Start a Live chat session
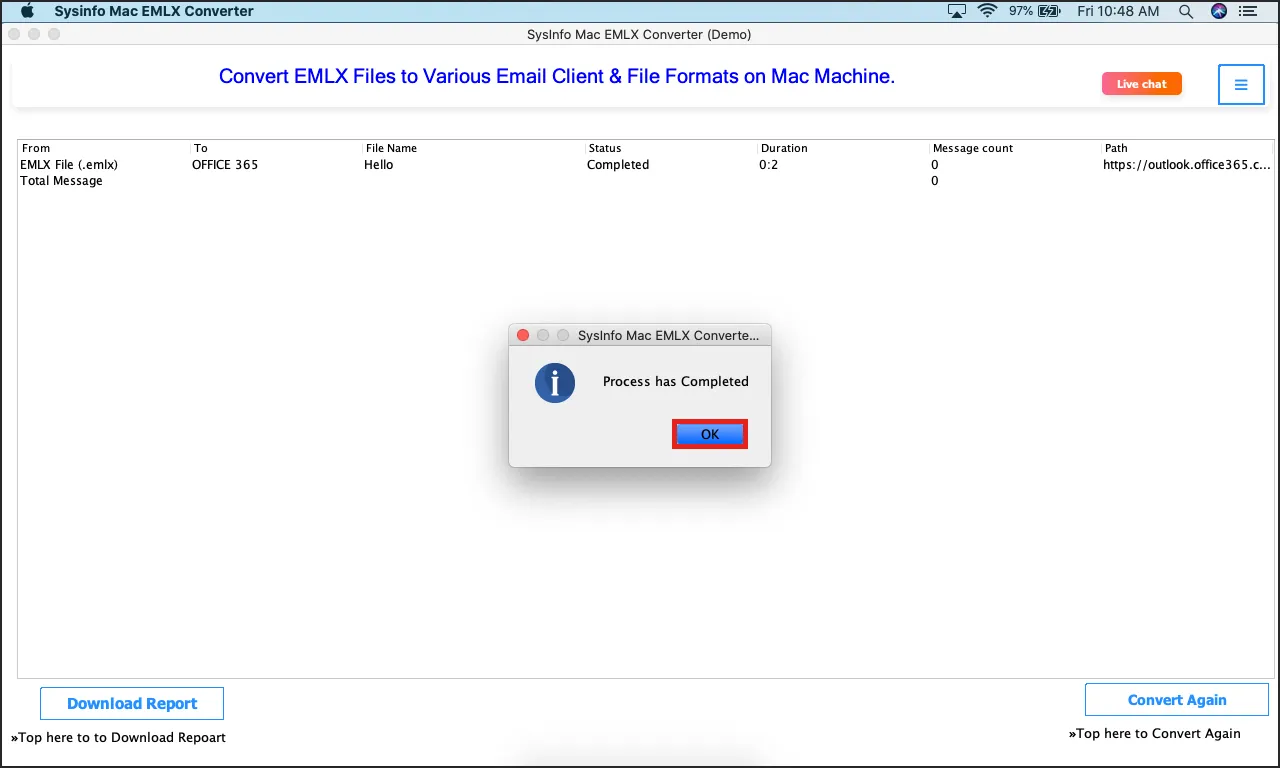The height and width of the screenshot is (768, 1280). pyautogui.click(x=1142, y=84)
